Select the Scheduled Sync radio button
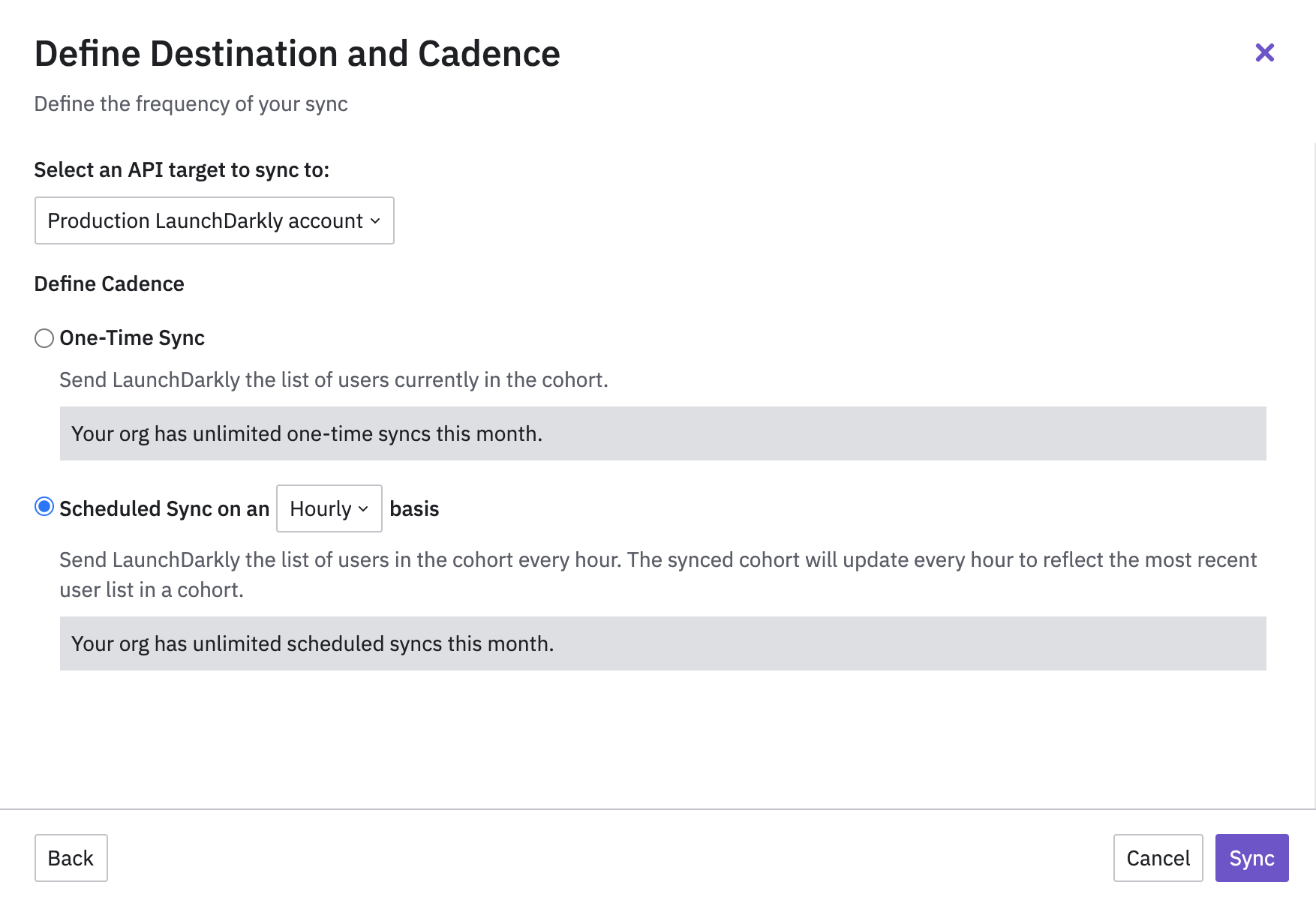The height and width of the screenshot is (903, 1316). 44,508
